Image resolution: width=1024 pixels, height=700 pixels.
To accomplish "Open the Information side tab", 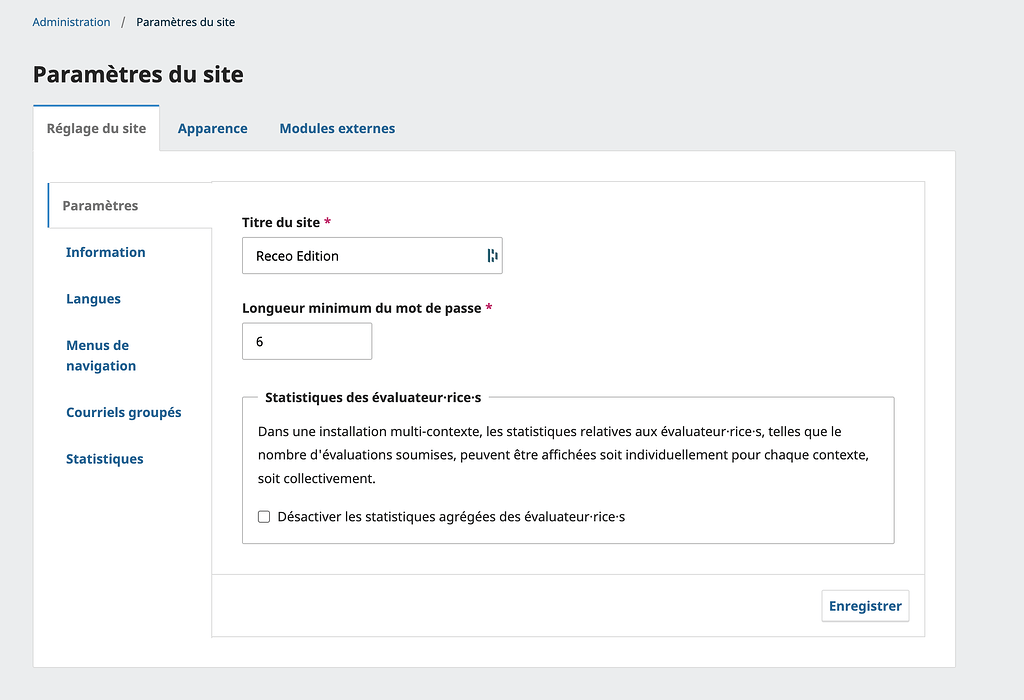I will pos(105,252).
